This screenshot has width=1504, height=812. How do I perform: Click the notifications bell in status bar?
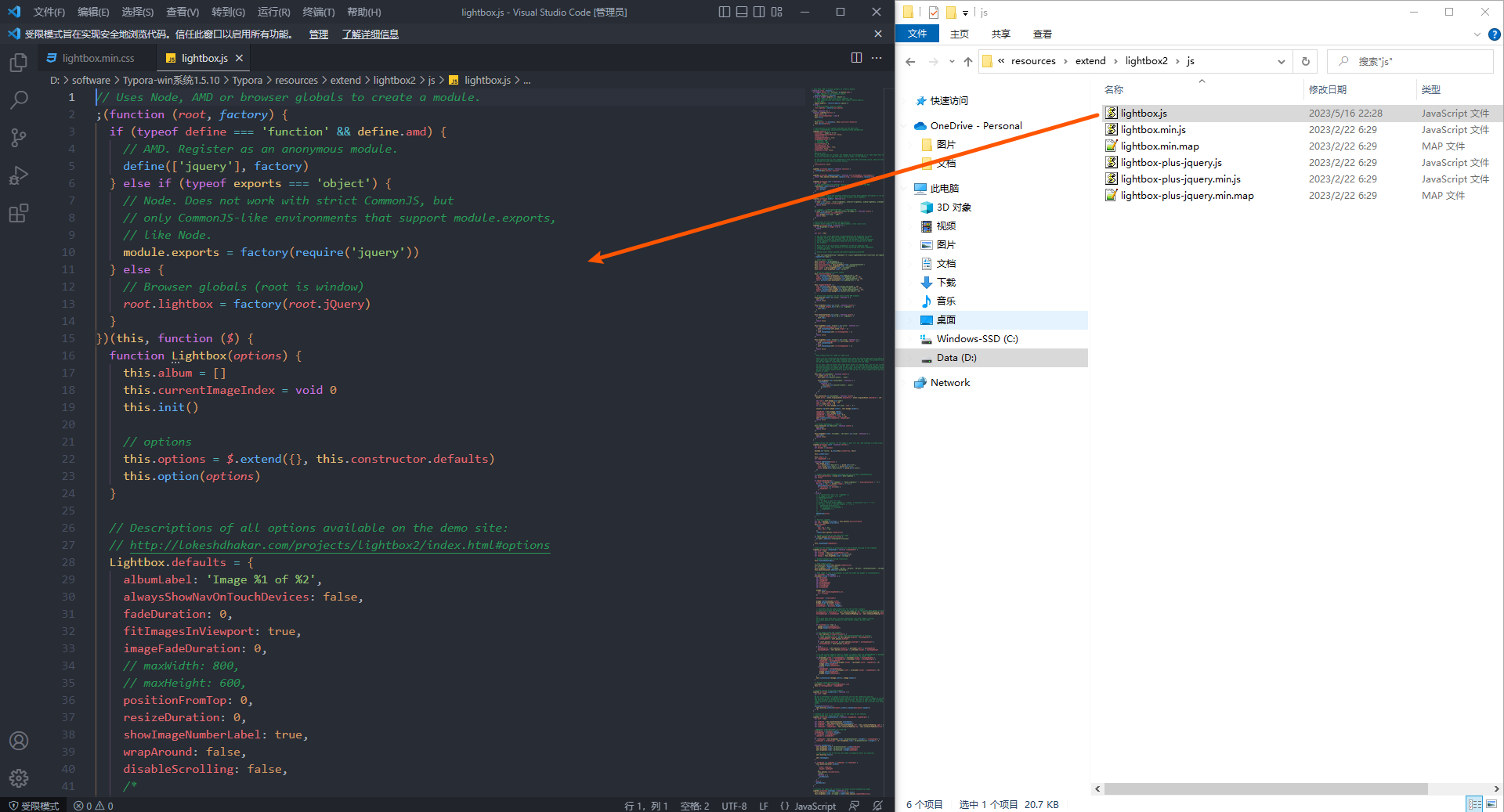click(877, 806)
